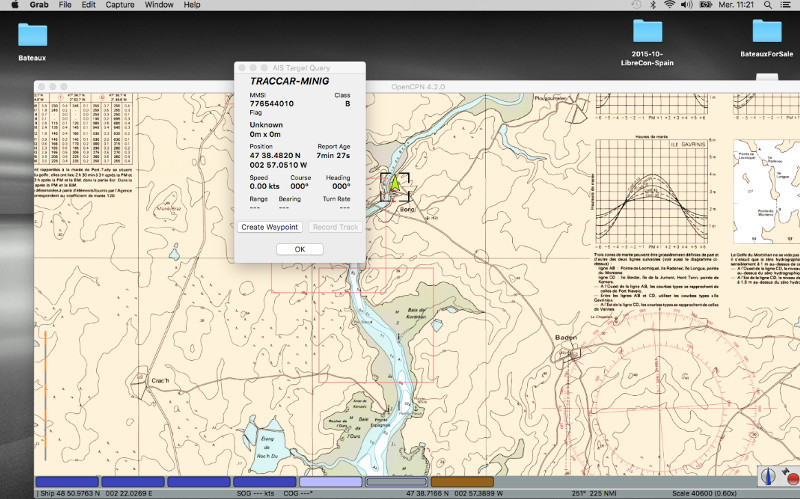Select the light purple chart bar piece
The width and height of the screenshot is (800, 499).
tap(330, 481)
